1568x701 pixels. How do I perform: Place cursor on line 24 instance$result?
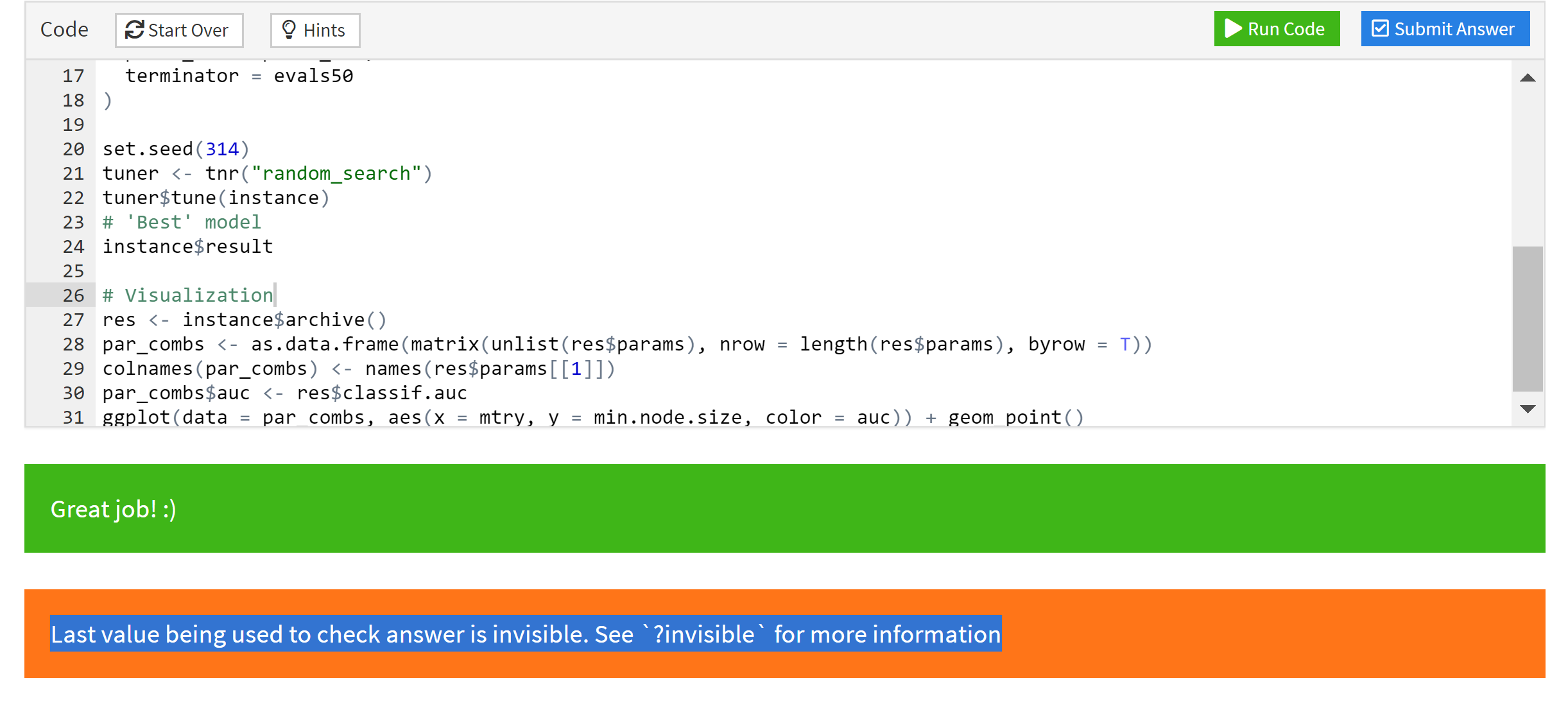coord(187,246)
